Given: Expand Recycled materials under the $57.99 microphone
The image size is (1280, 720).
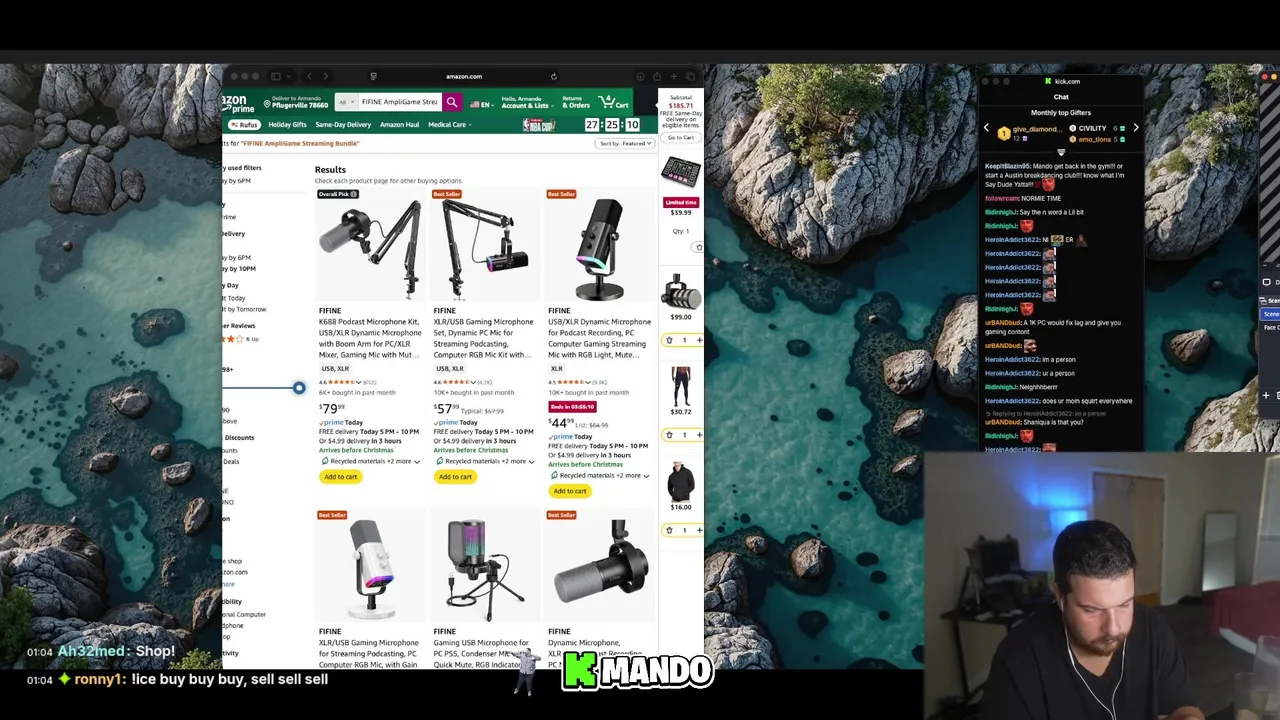Looking at the screenshot, I should pos(486,461).
